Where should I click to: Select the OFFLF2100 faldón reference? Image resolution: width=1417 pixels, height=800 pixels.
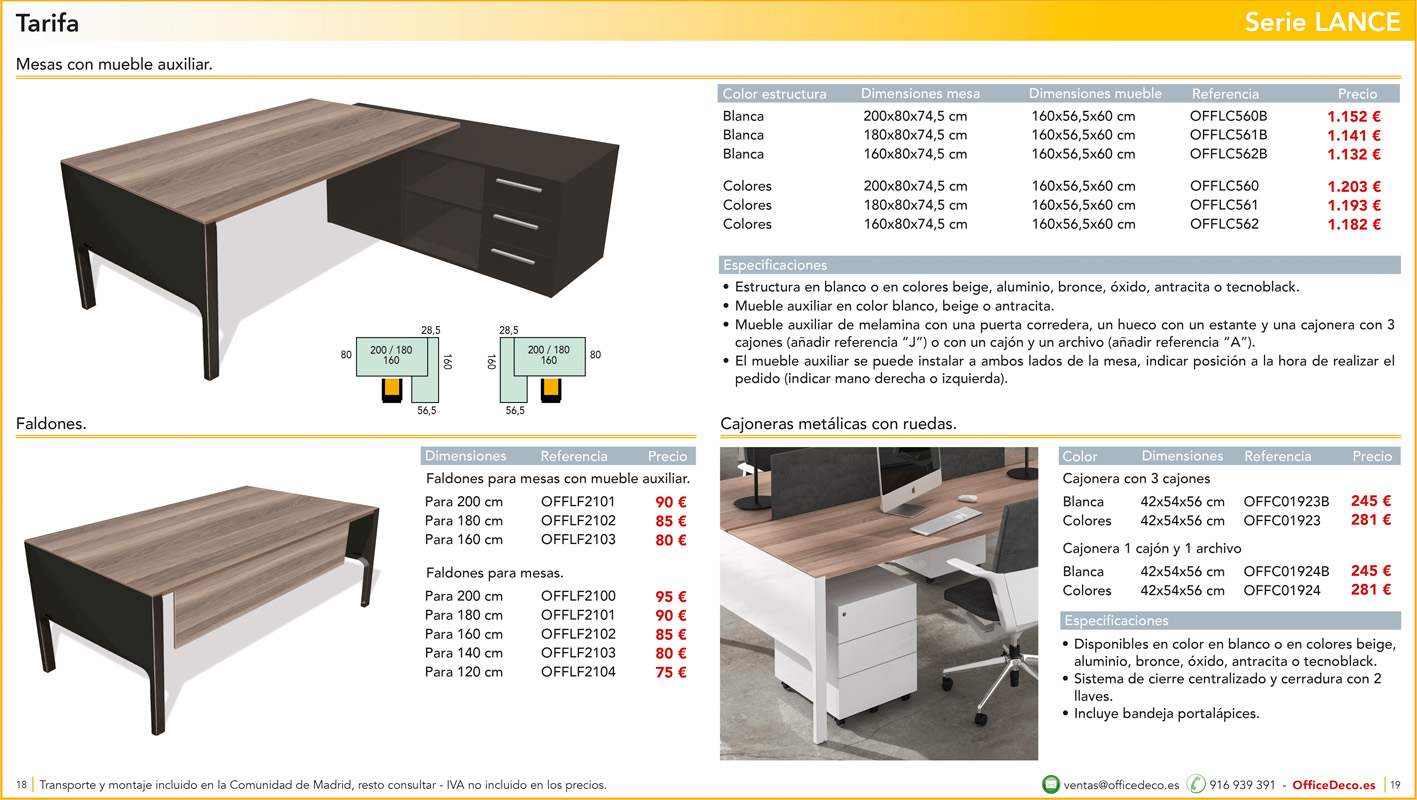click(578, 596)
